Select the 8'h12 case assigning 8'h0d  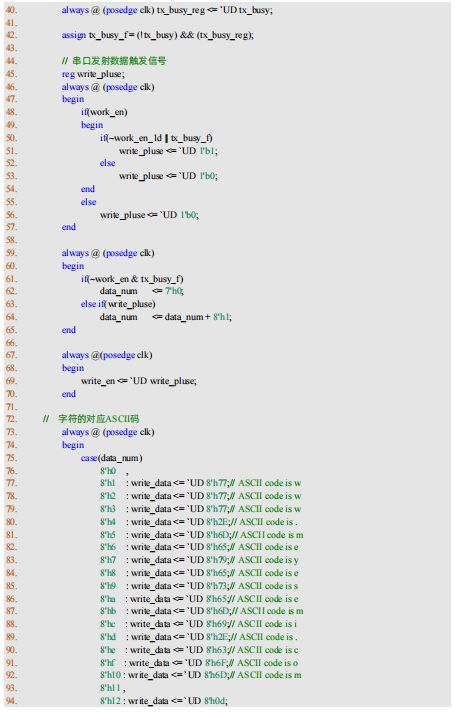coord(164,701)
